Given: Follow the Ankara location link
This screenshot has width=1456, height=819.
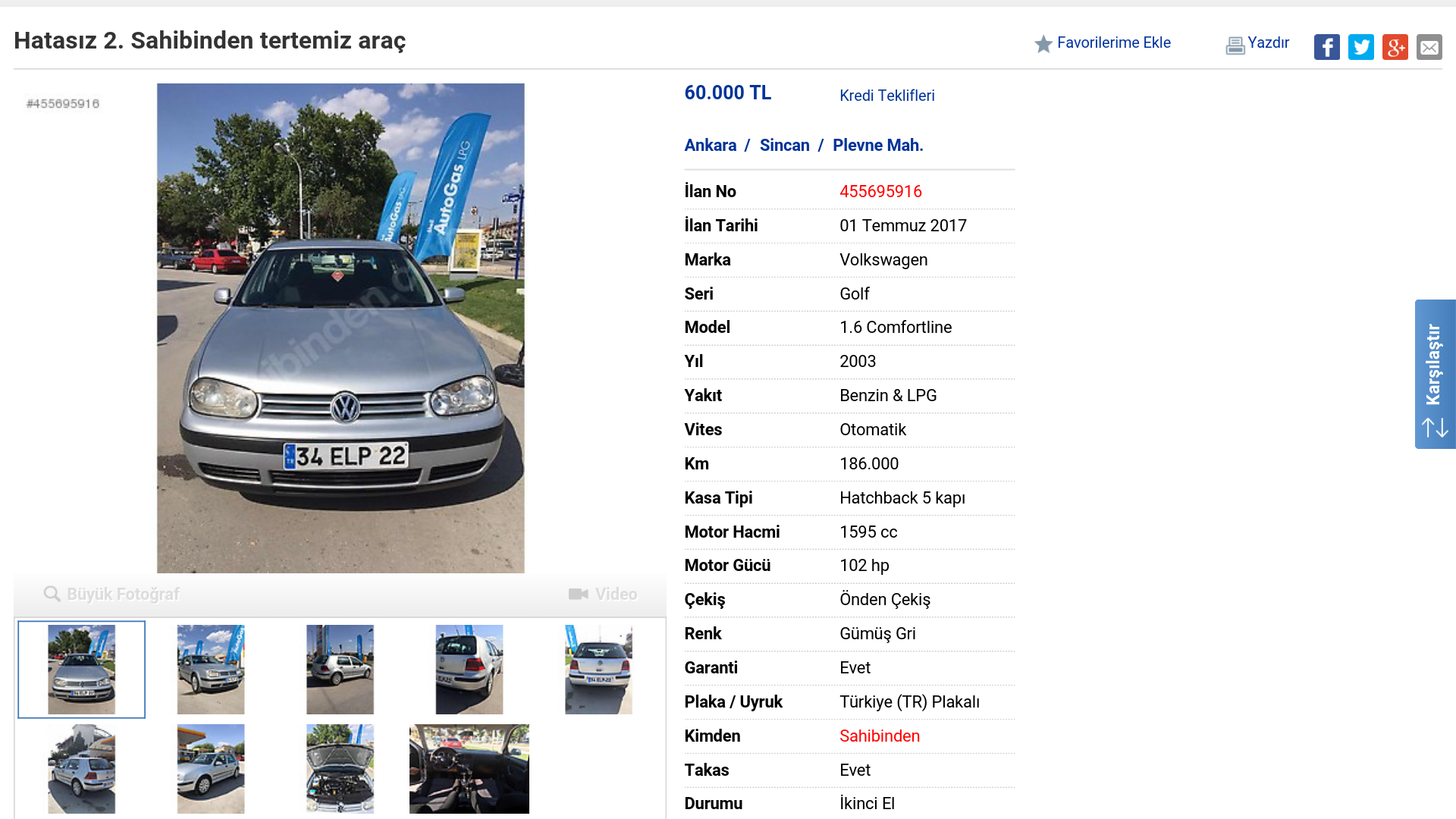Looking at the screenshot, I should [710, 145].
